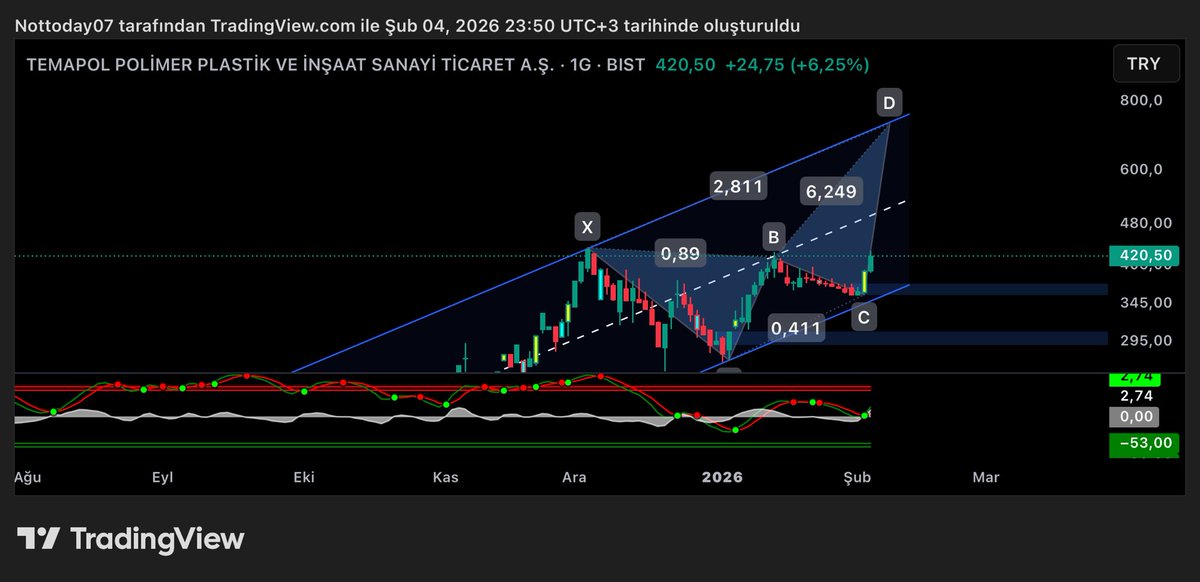Click the Kas time axis label

point(445,478)
